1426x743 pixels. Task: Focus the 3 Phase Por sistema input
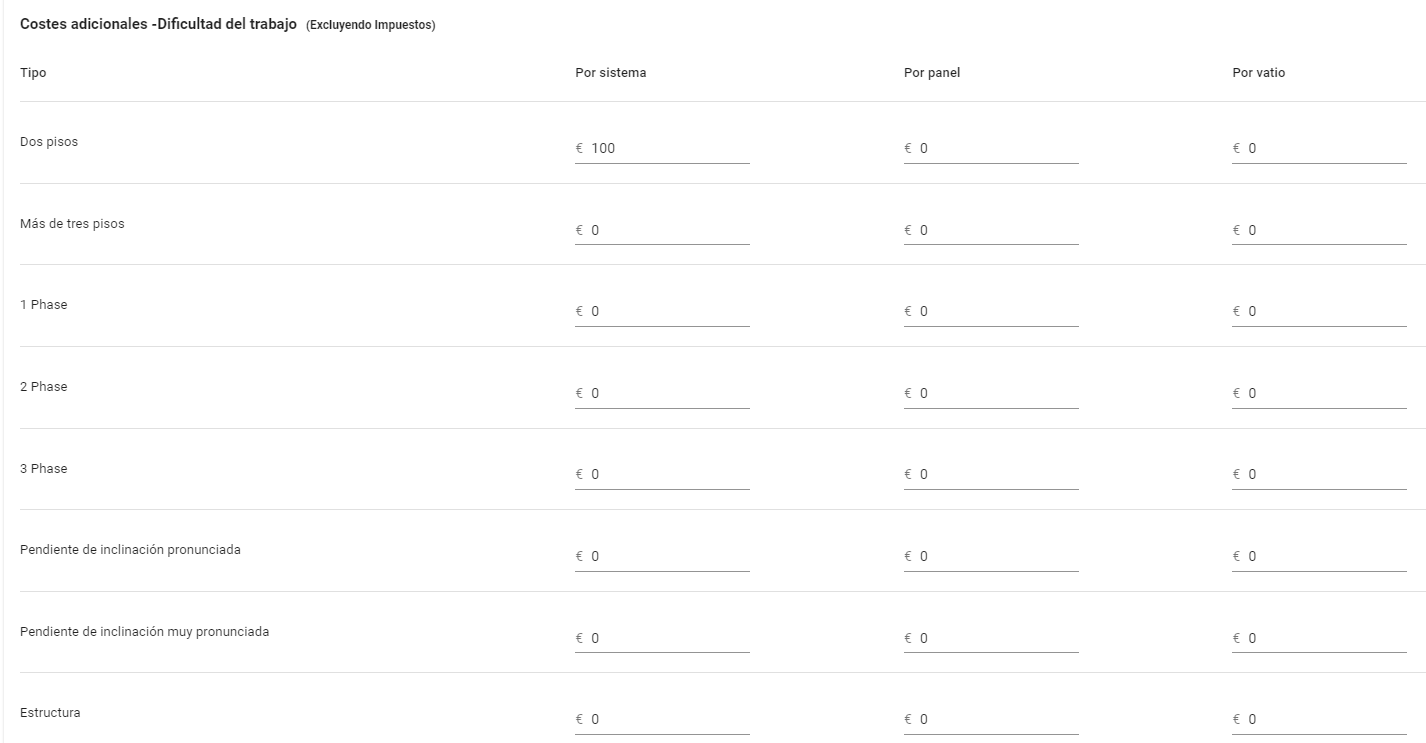click(662, 474)
